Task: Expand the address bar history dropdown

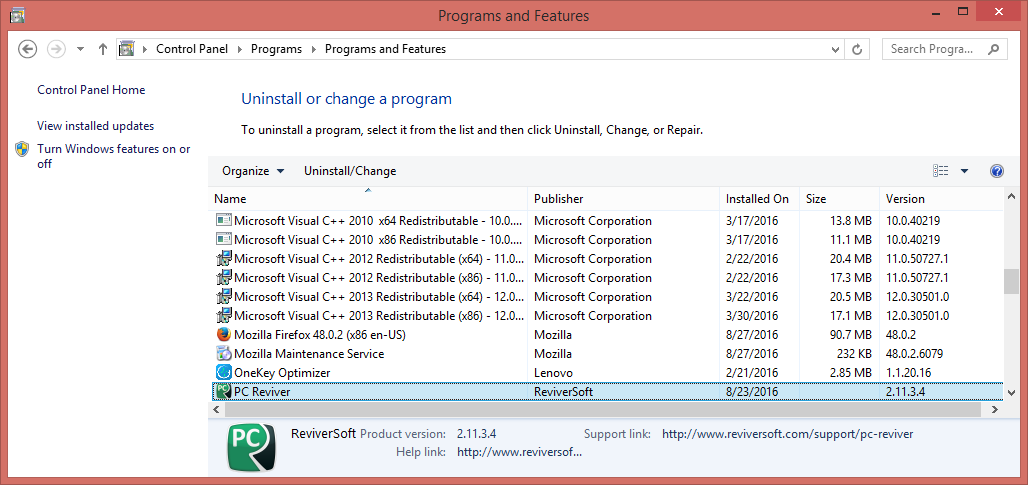Action: (835, 49)
